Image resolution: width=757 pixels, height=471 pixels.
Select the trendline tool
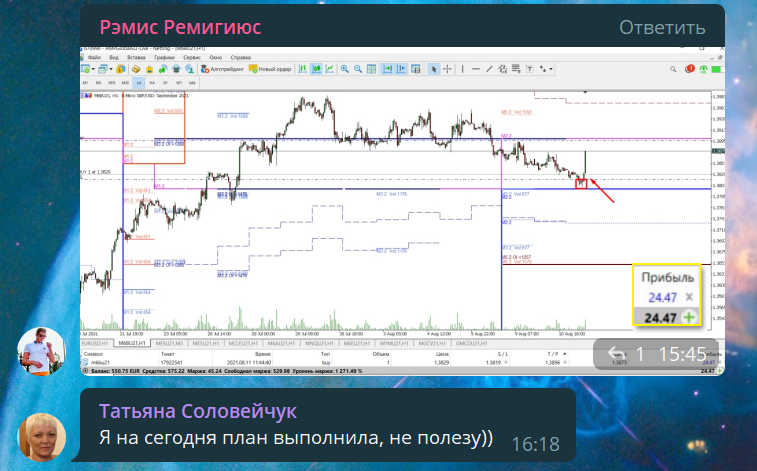click(x=489, y=69)
